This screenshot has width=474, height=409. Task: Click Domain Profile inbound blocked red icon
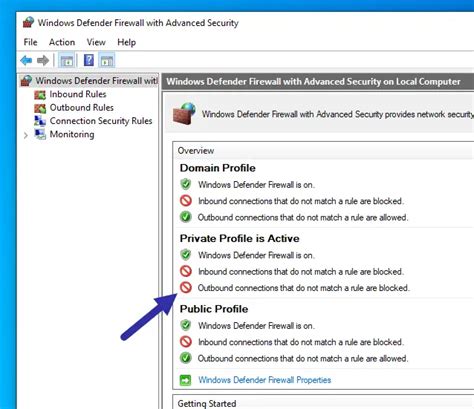[x=186, y=201]
